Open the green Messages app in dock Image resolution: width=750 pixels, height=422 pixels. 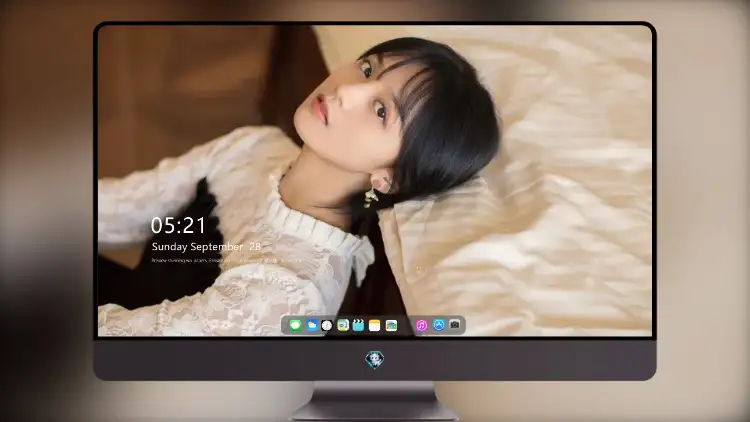tap(295, 325)
